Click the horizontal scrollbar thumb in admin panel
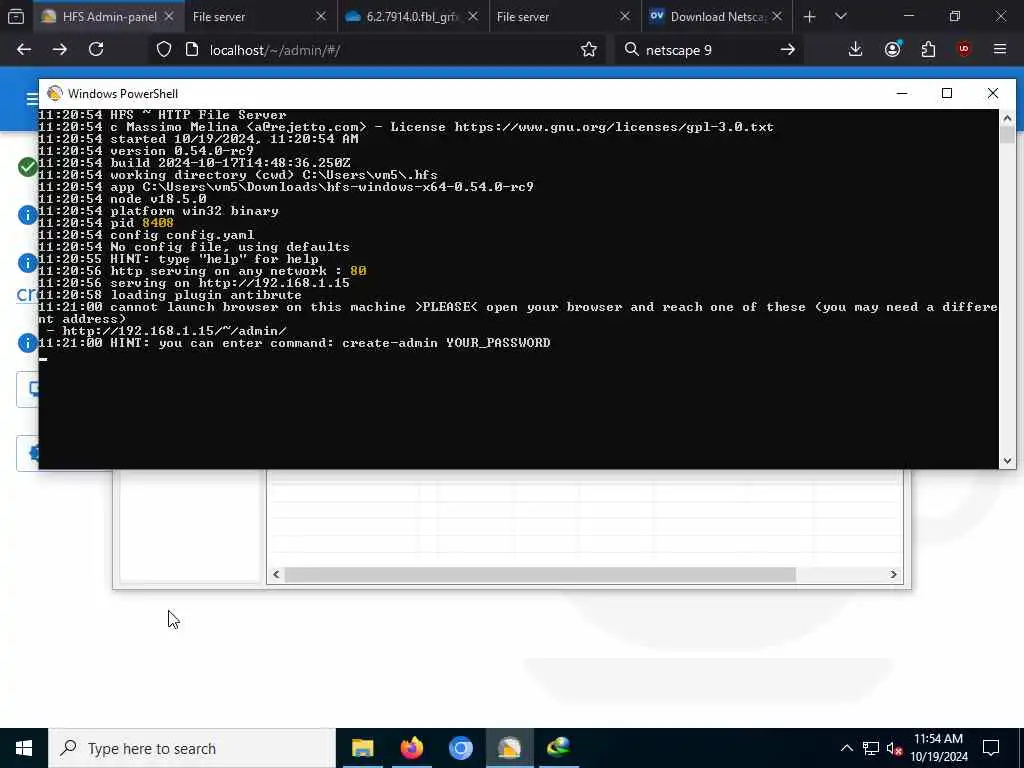 [x=540, y=574]
